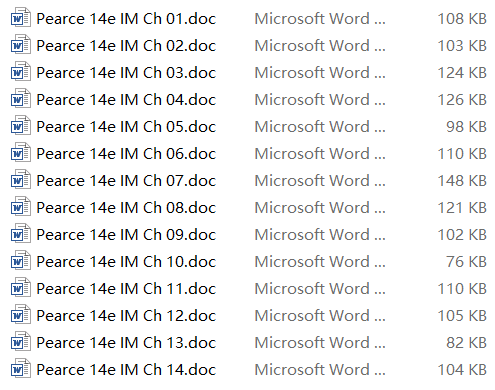The height and width of the screenshot is (390, 495).
Task: Select file name Pearce 14e IM Ch 03.doc
Action: (126, 73)
